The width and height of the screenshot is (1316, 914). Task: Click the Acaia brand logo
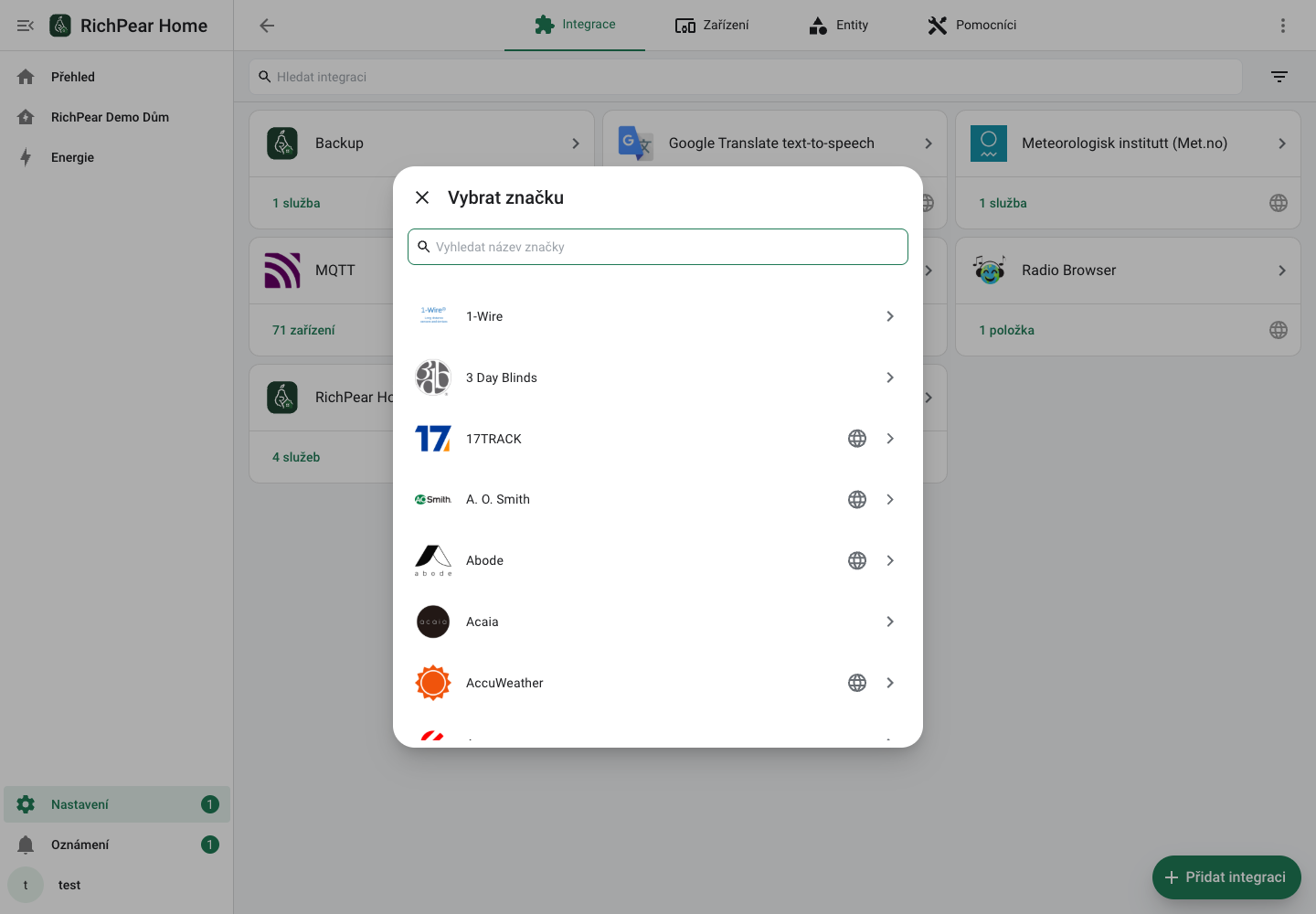point(433,622)
